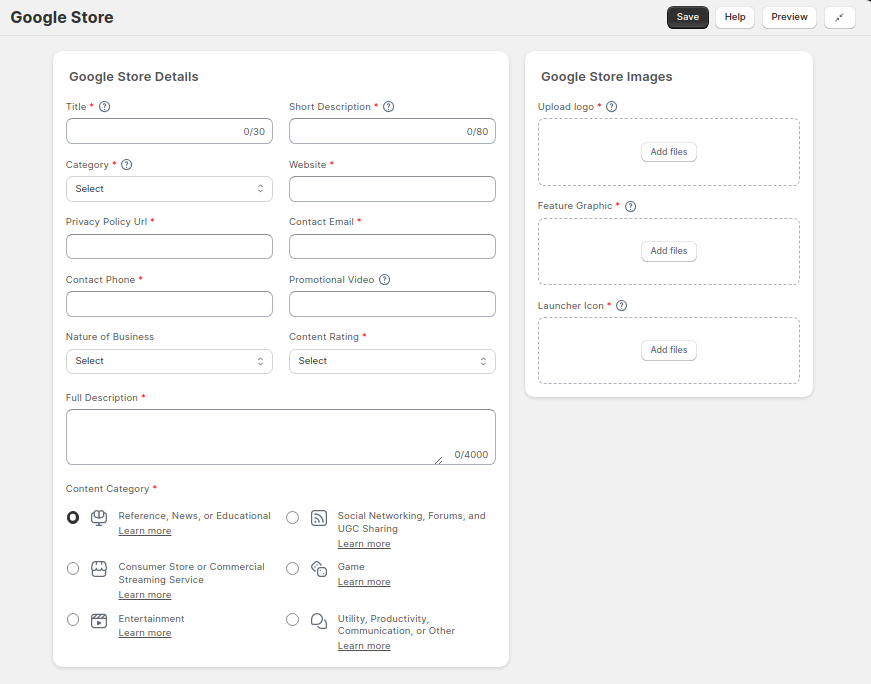This screenshot has width=871, height=684.
Task: Click the collapse arrows icon button
Action: point(839,17)
